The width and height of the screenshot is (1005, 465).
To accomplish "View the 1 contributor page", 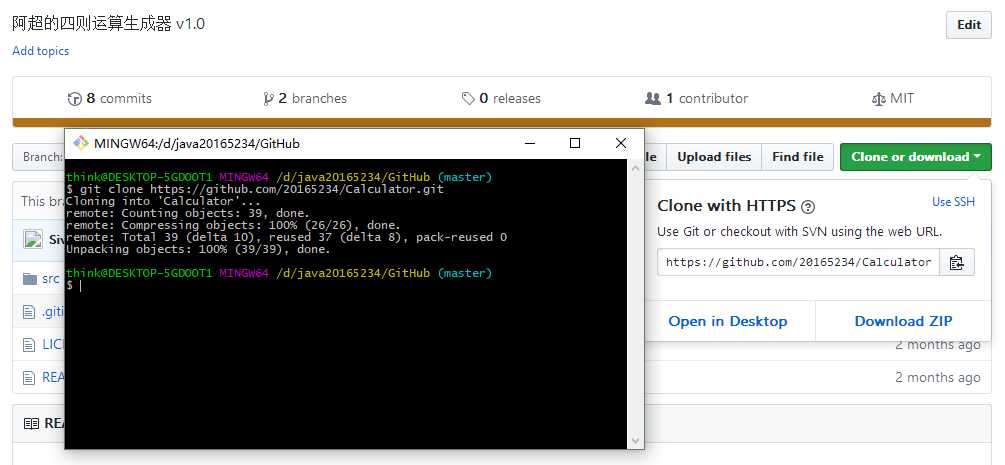I will coord(697,98).
